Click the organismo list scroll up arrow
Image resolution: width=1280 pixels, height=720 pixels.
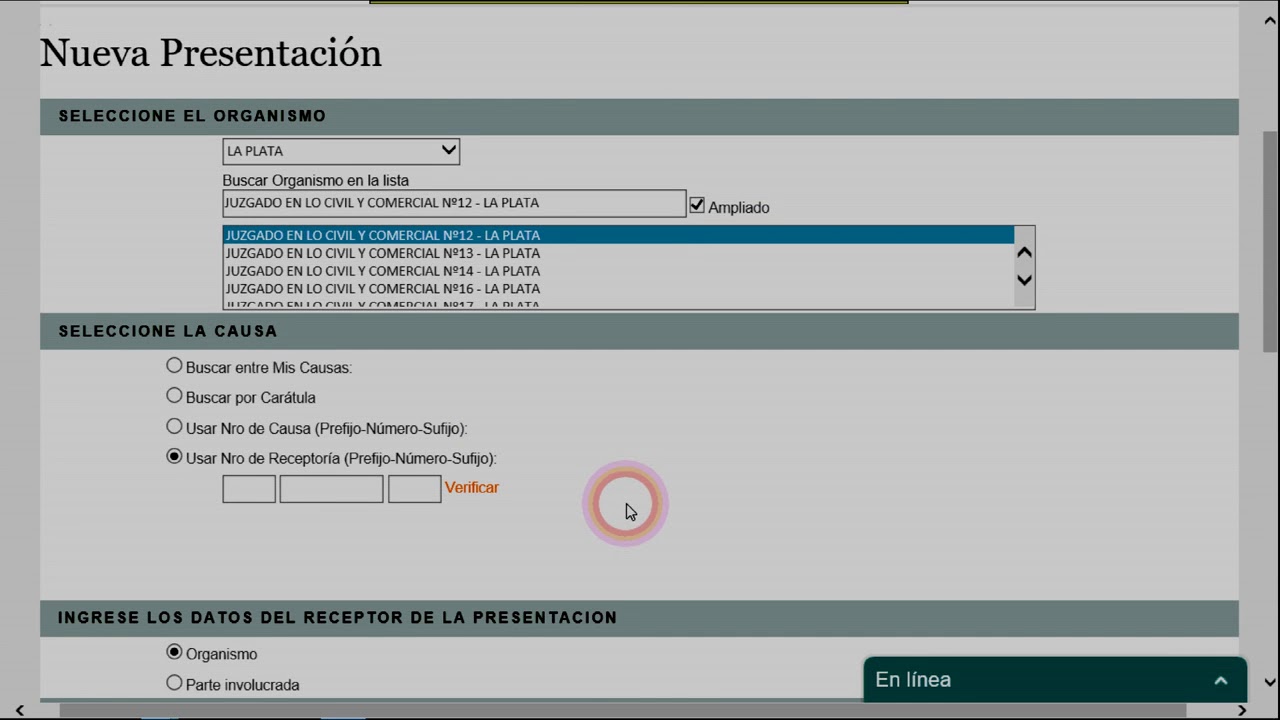click(1024, 253)
